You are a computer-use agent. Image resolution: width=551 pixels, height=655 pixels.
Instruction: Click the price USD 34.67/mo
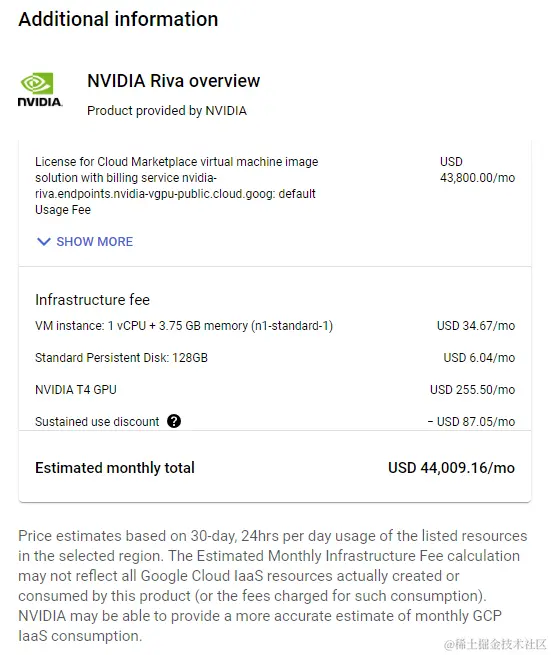(476, 326)
